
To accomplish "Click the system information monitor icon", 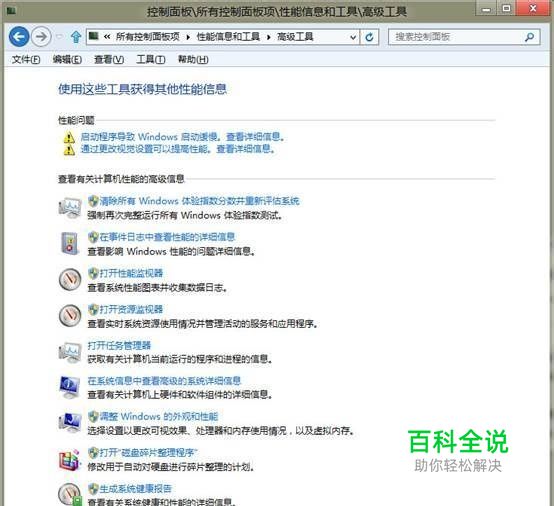I will pos(70,387).
